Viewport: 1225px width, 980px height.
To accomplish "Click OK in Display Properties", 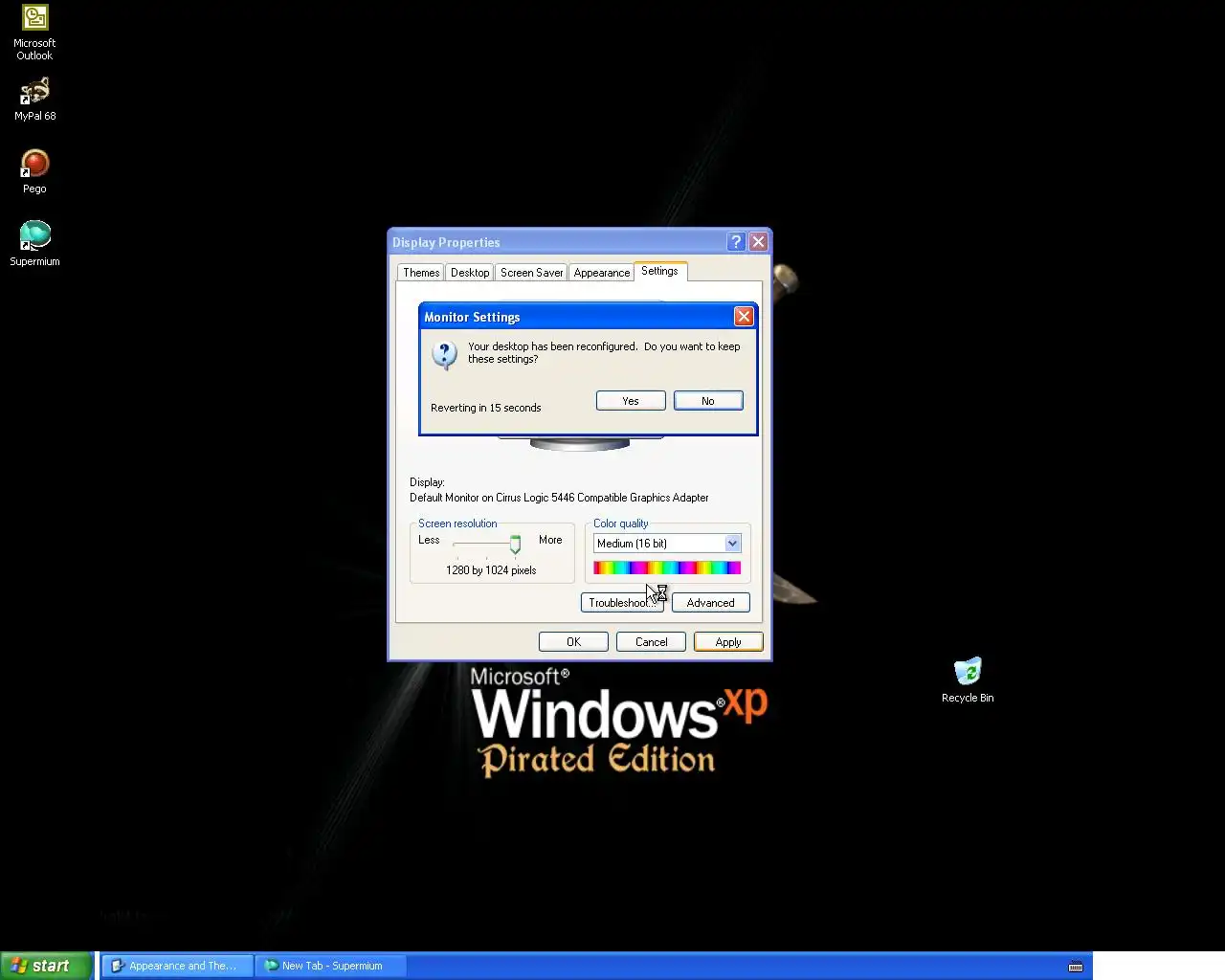I will [573, 642].
